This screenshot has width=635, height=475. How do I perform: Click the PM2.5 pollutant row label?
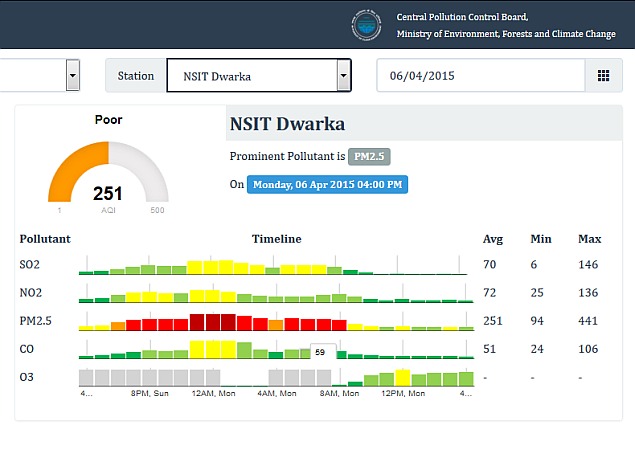coord(36,321)
